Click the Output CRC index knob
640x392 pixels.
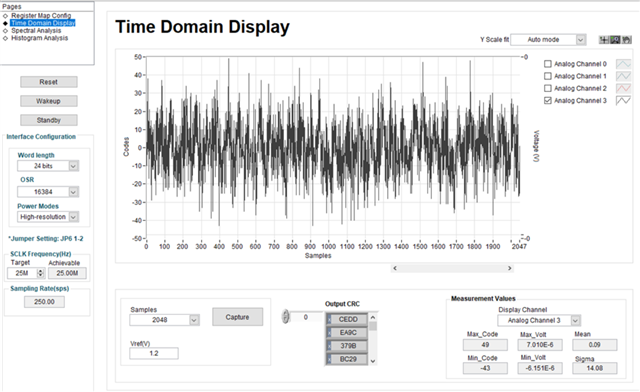coord(286,316)
